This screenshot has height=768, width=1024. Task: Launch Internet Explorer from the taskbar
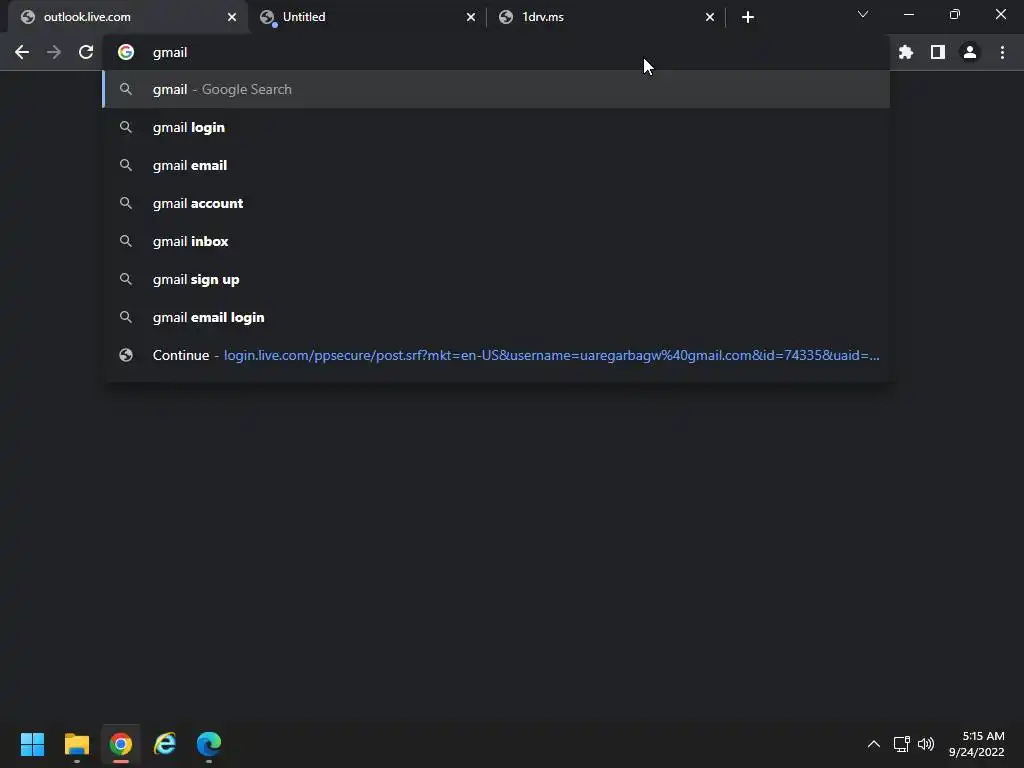(165, 744)
